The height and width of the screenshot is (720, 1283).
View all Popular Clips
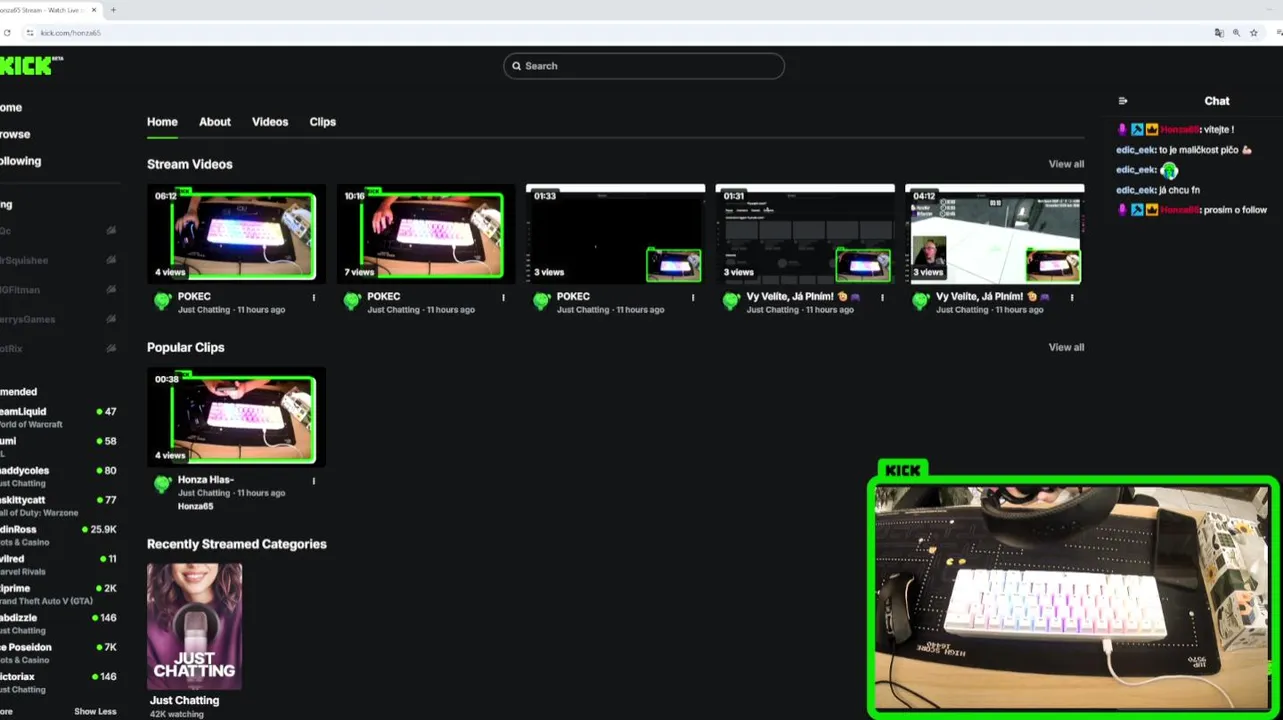(1066, 347)
